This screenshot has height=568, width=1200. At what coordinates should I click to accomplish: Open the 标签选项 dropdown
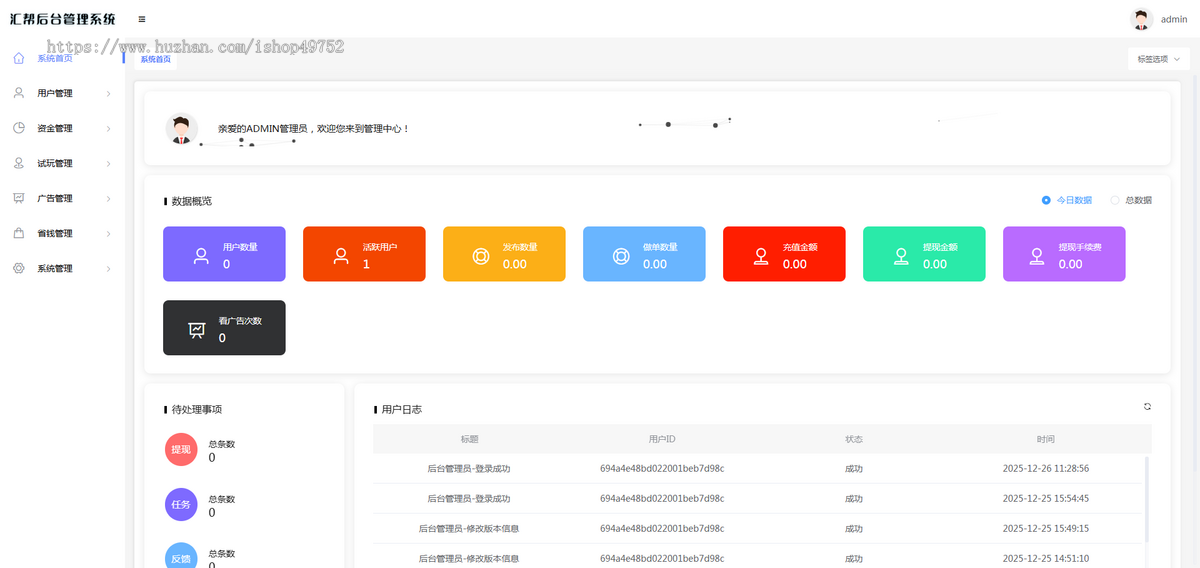coord(1158,59)
